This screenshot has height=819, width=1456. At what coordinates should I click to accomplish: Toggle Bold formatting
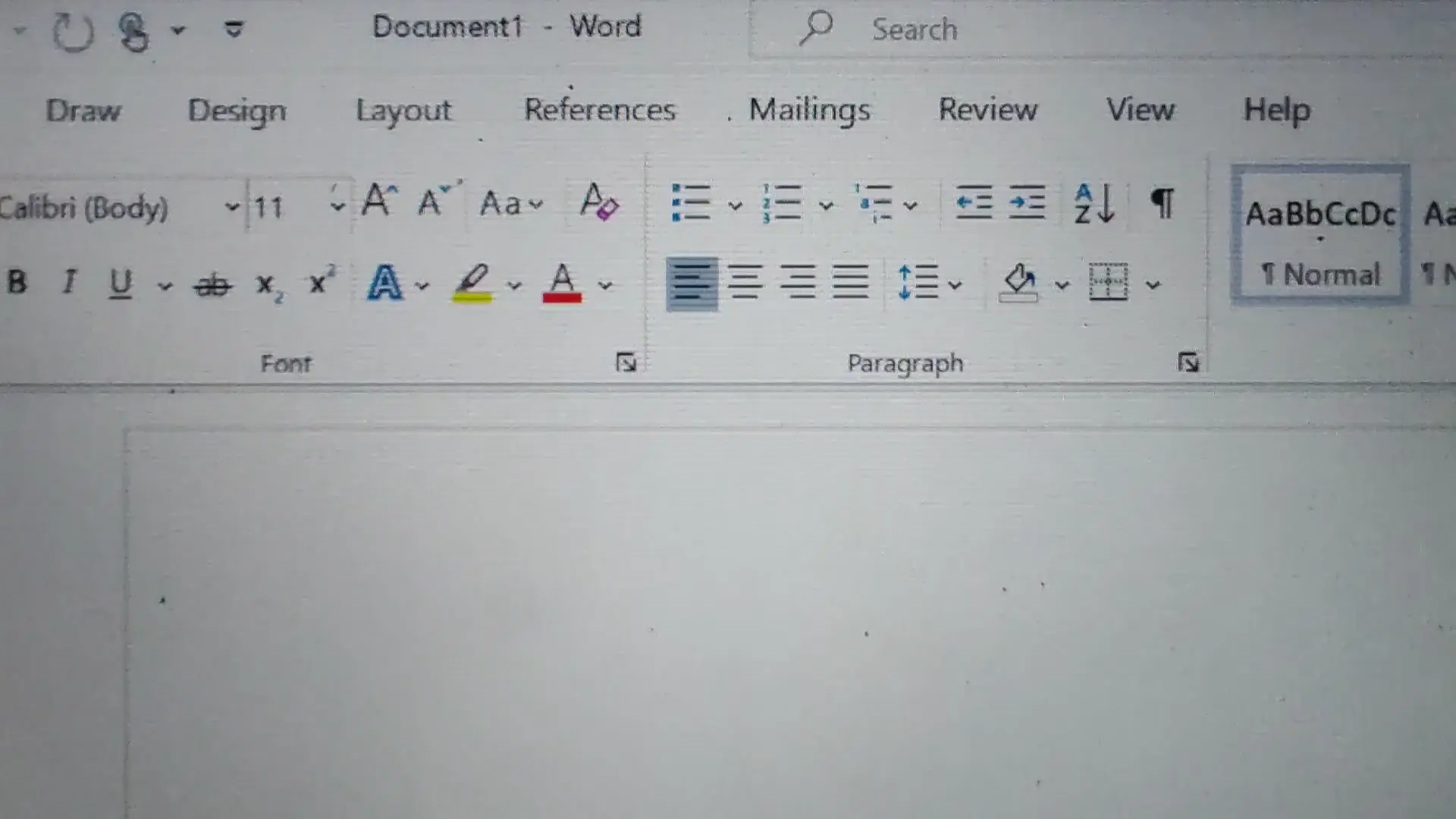[x=15, y=284]
